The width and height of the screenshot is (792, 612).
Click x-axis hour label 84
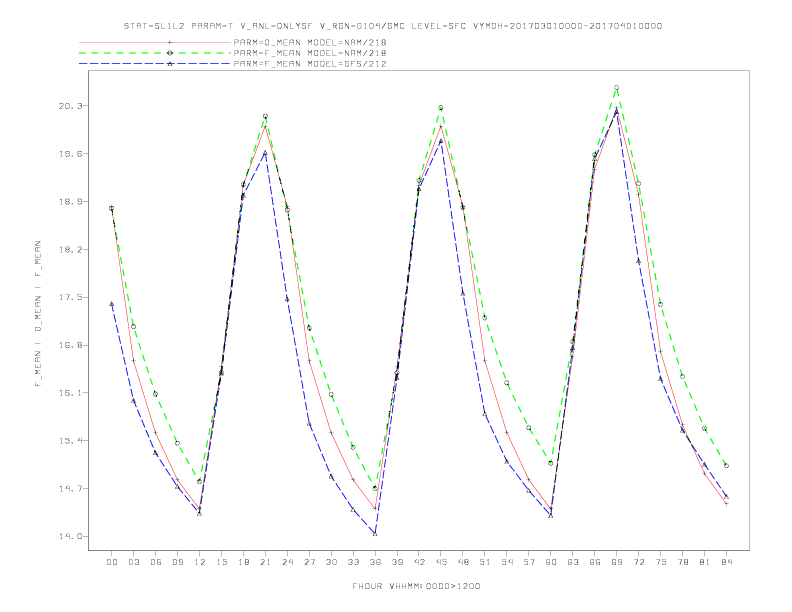click(x=727, y=562)
